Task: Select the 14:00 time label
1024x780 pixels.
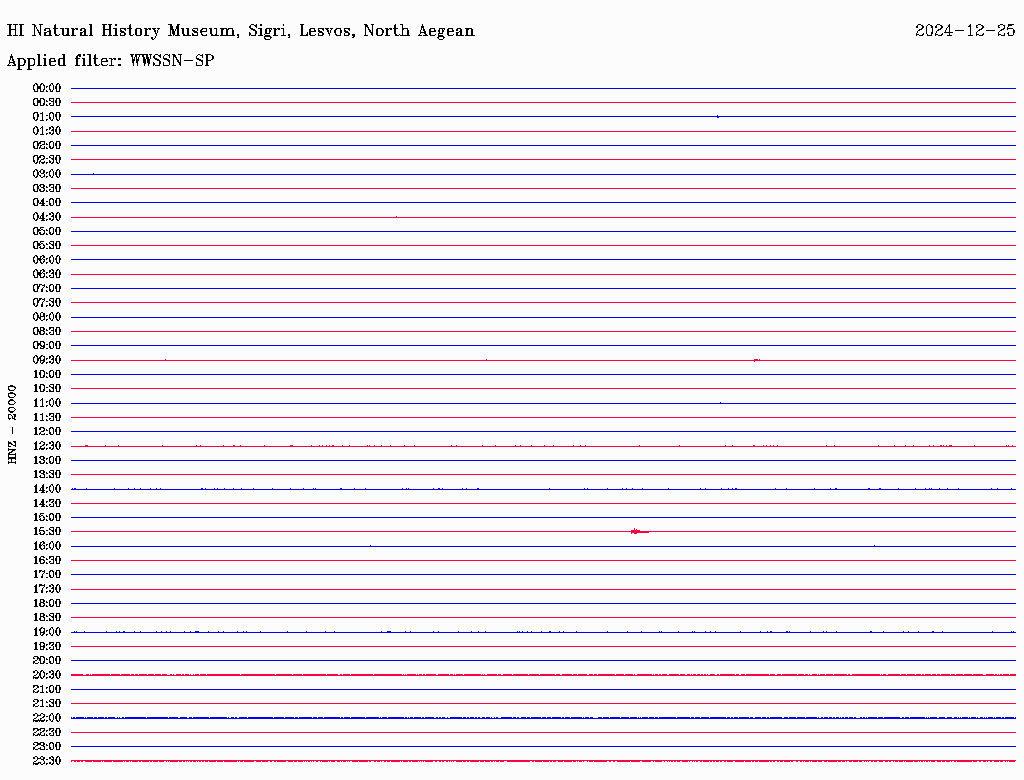Action: point(47,489)
